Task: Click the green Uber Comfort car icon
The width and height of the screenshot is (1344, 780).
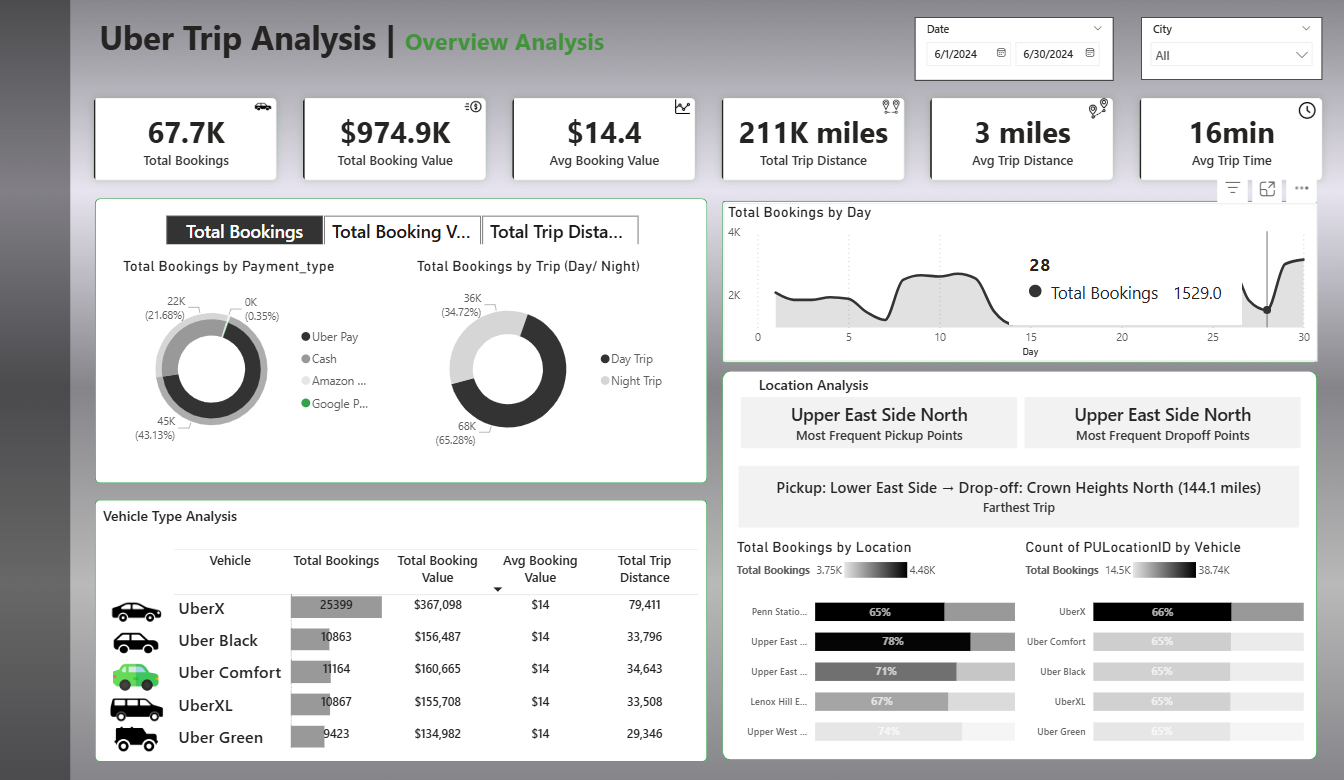Action: (x=136, y=676)
